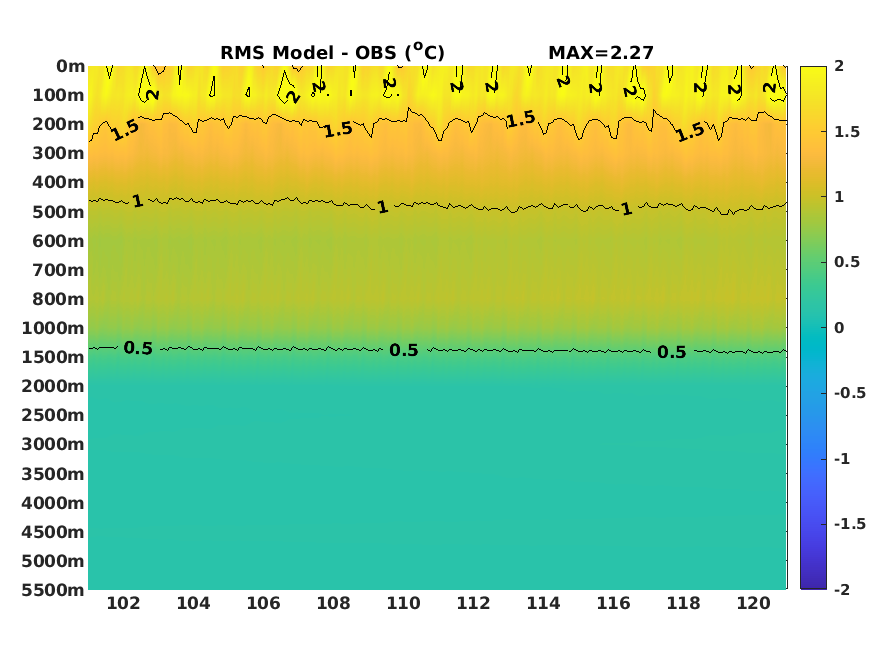Select the '200m' depth tick label
Screen dimensions: 875x656
58,124
